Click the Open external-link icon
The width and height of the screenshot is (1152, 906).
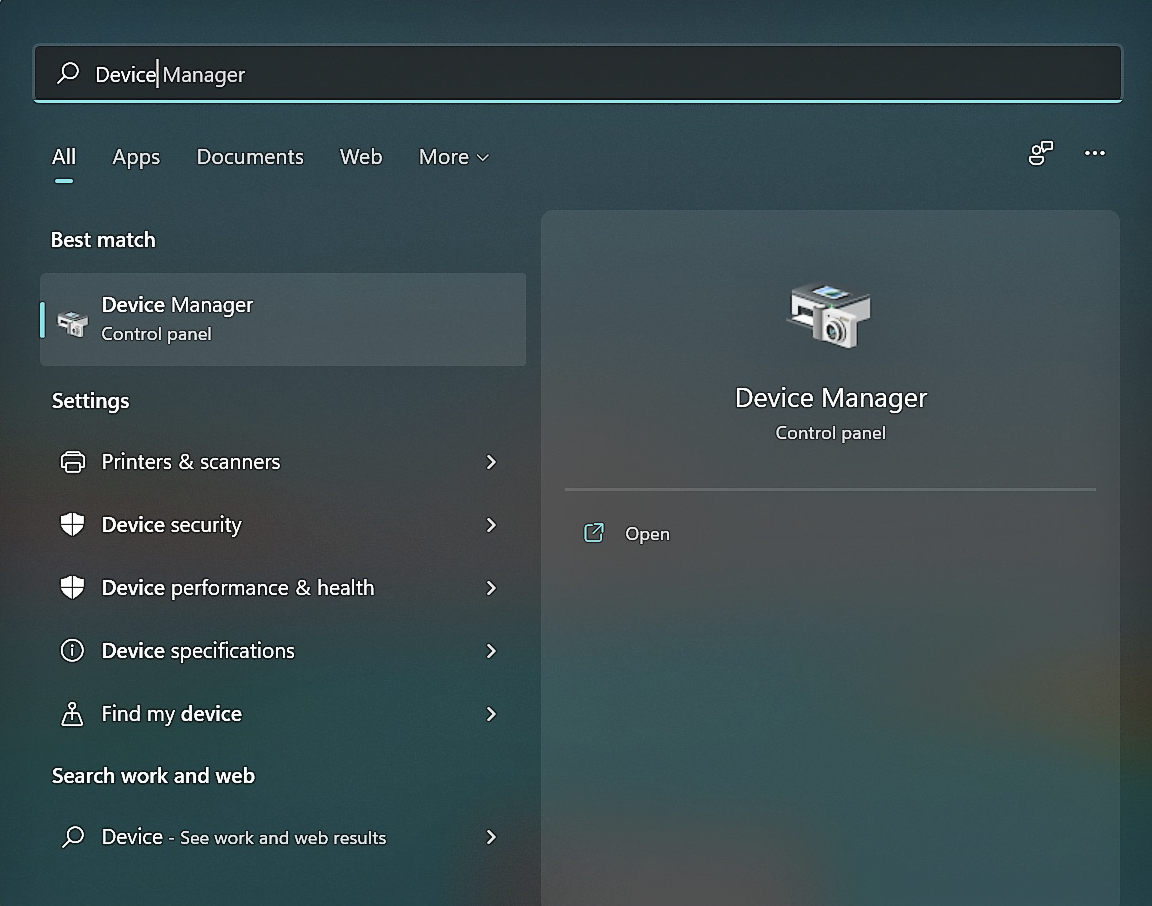[594, 533]
